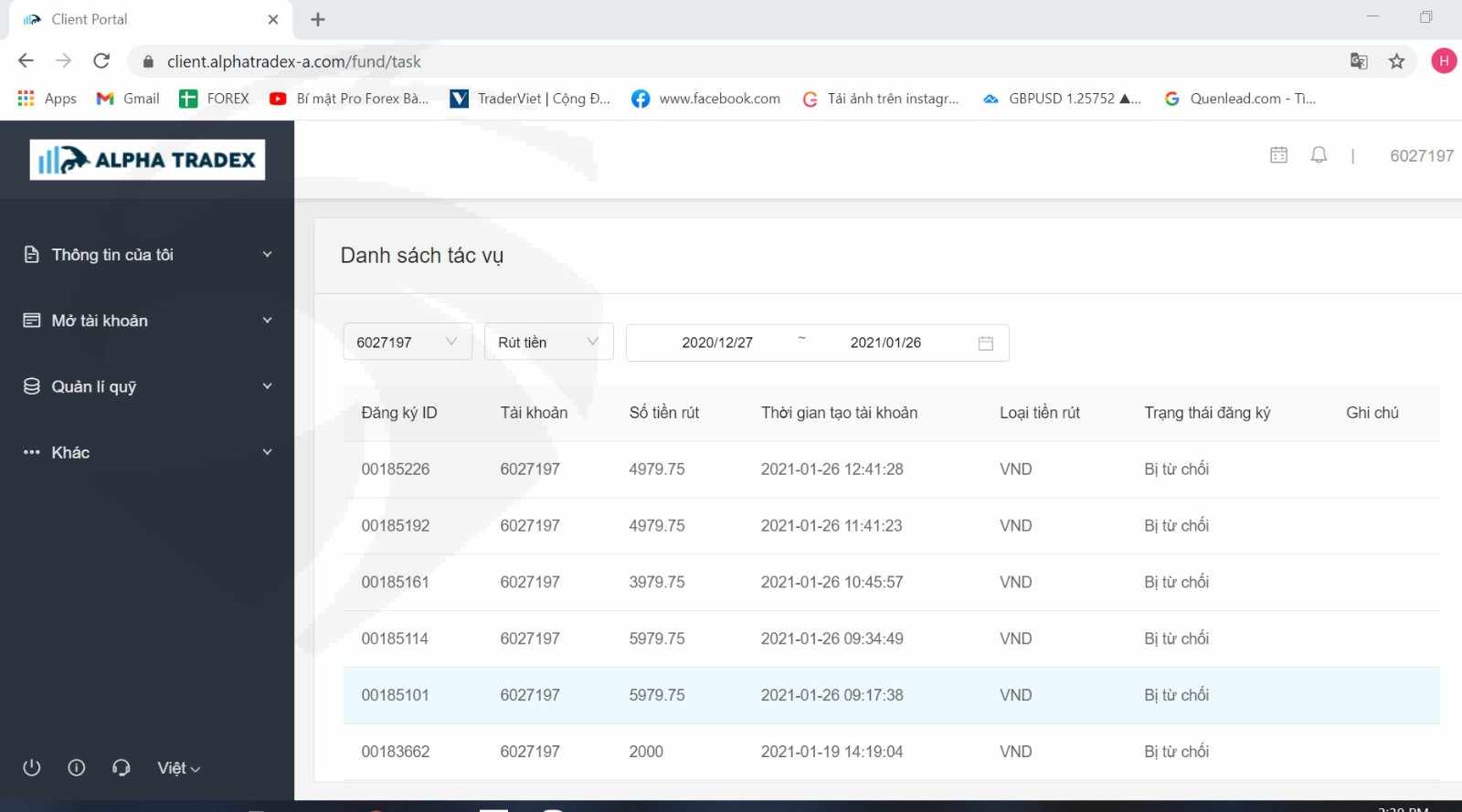The height and width of the screenshot is (812, 1462).
Task: Open the info icon in sidebar footer
Action: click(77, 767)
